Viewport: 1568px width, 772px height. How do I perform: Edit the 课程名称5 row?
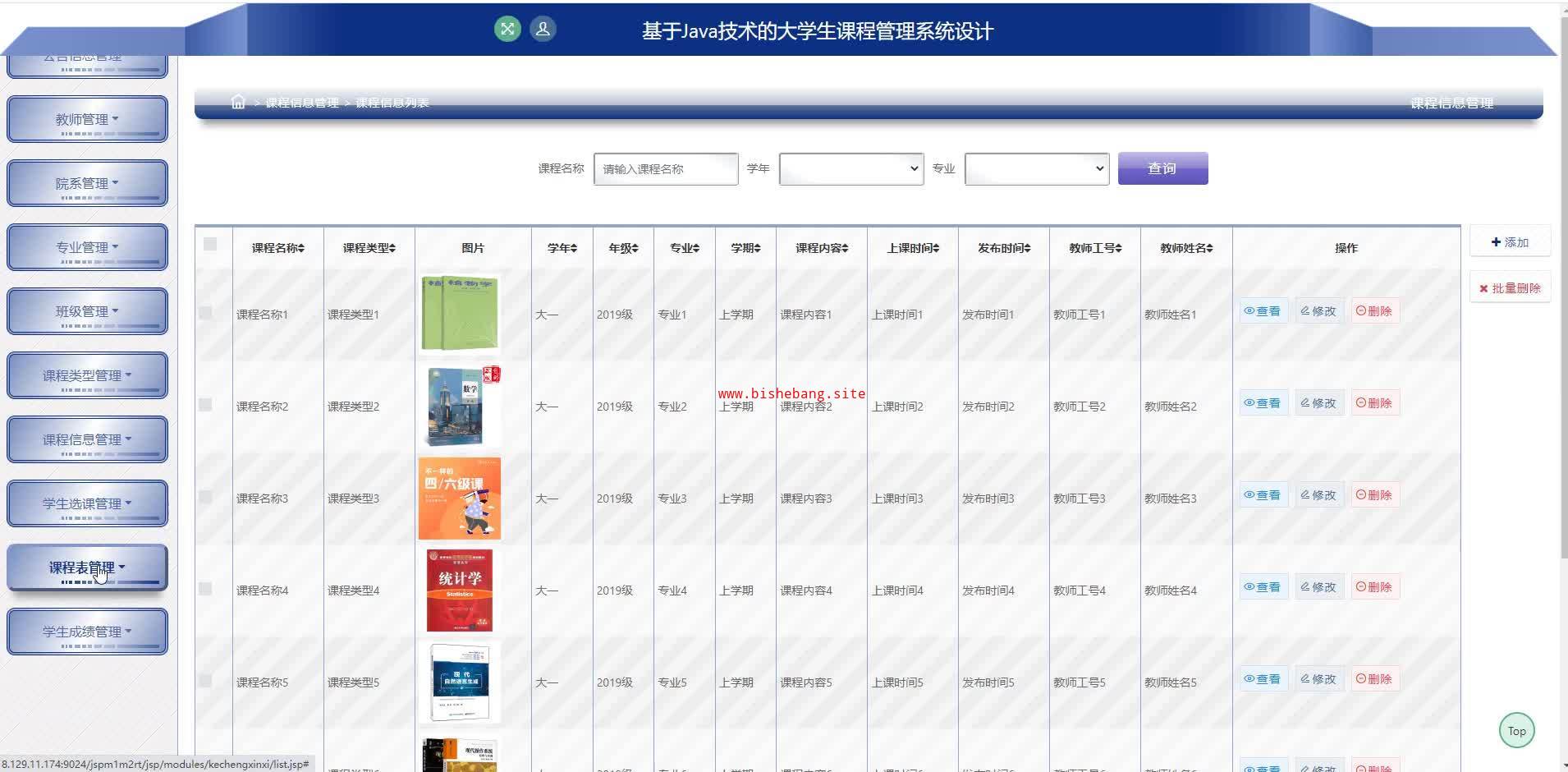[x=1318, y=679]
